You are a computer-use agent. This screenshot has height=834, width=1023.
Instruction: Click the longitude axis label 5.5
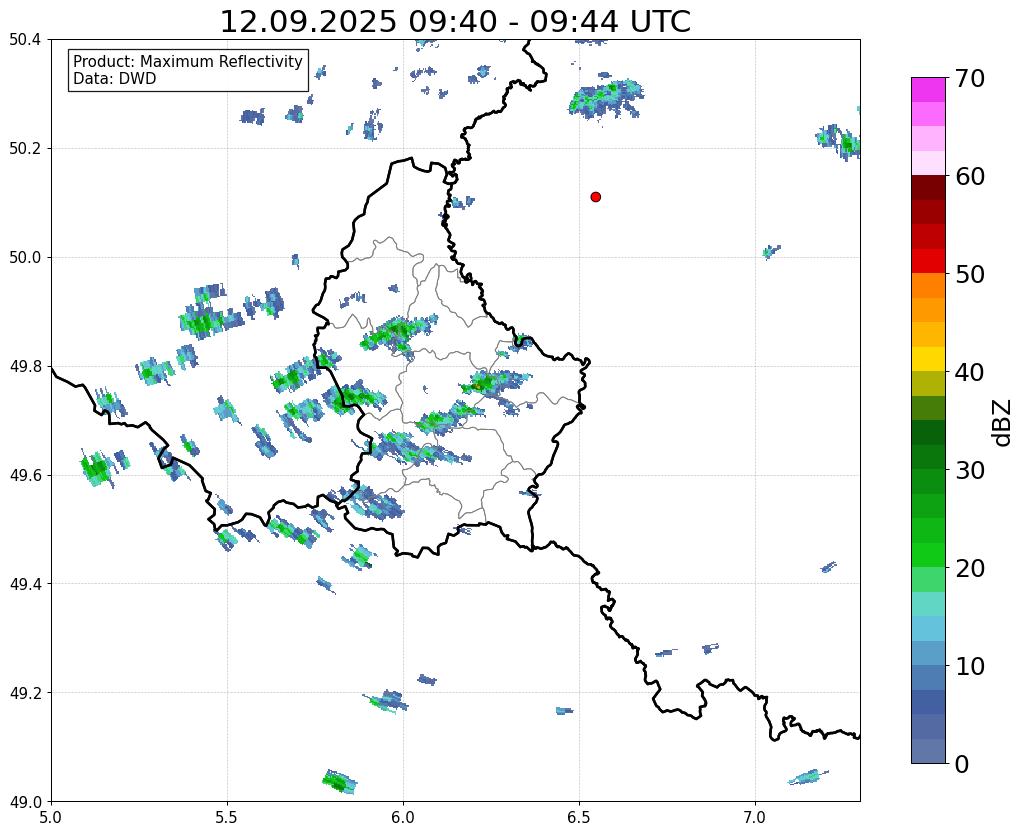coord(227,817)
